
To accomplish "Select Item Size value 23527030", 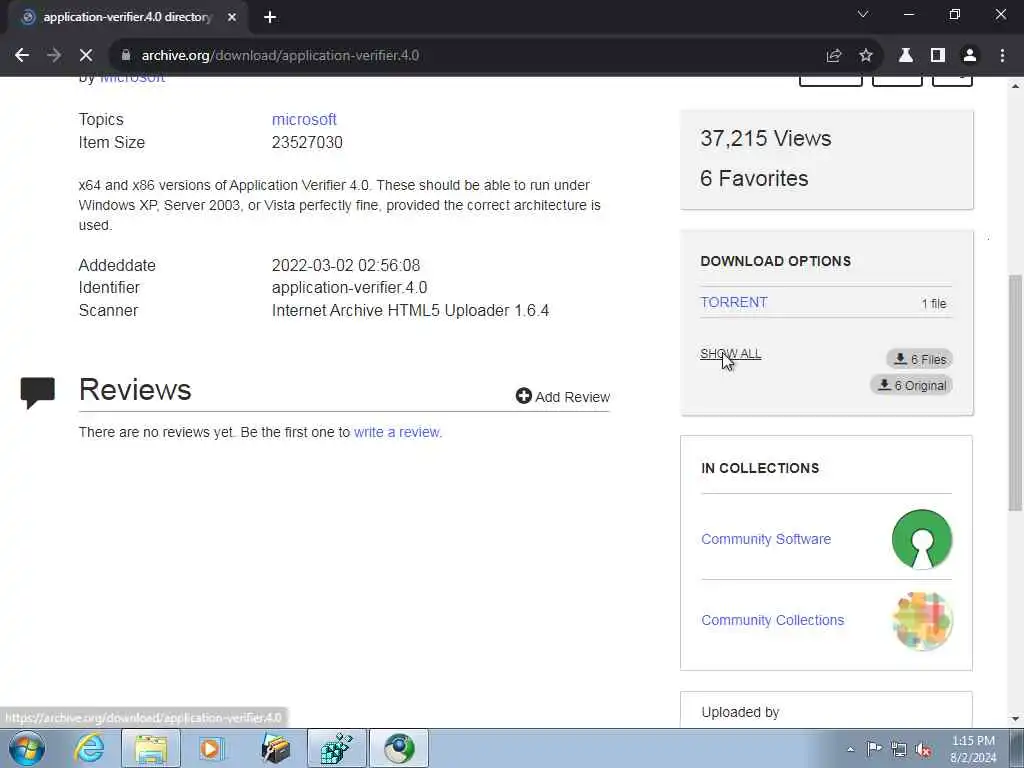I will tap(307, 142).
